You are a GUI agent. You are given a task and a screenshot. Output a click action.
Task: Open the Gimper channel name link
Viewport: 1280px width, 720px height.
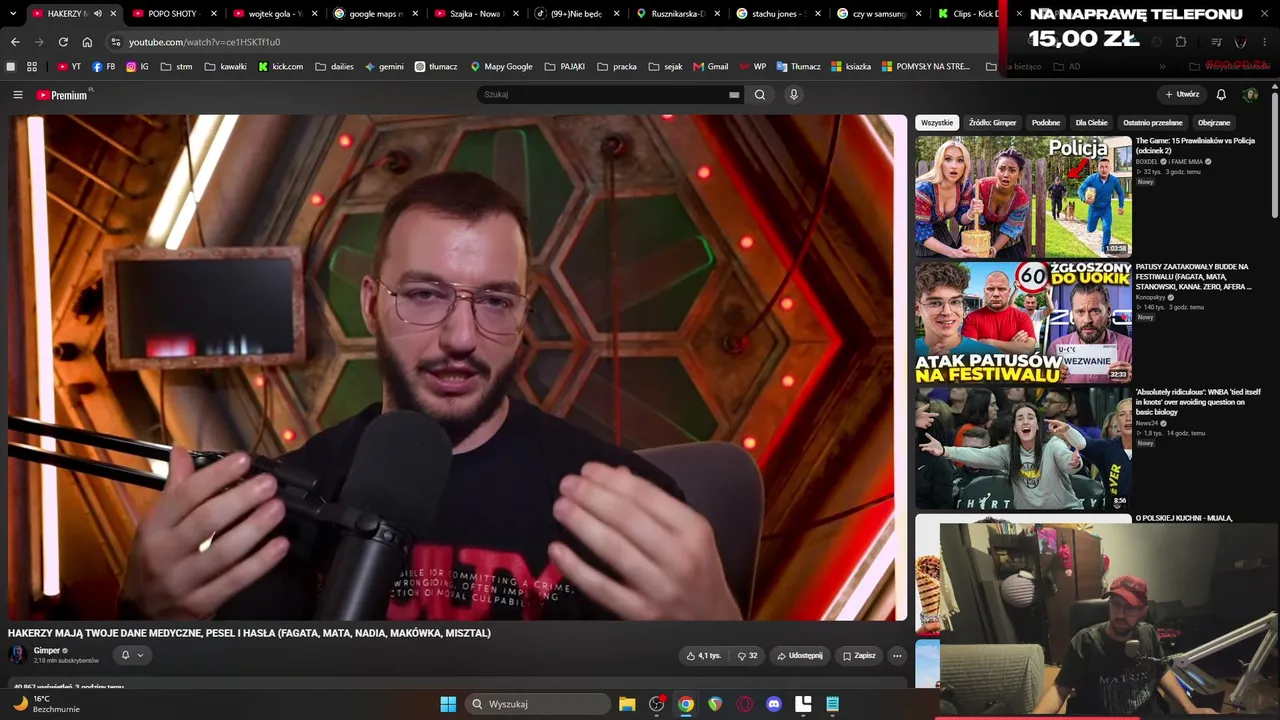click(x=47, y=651)
